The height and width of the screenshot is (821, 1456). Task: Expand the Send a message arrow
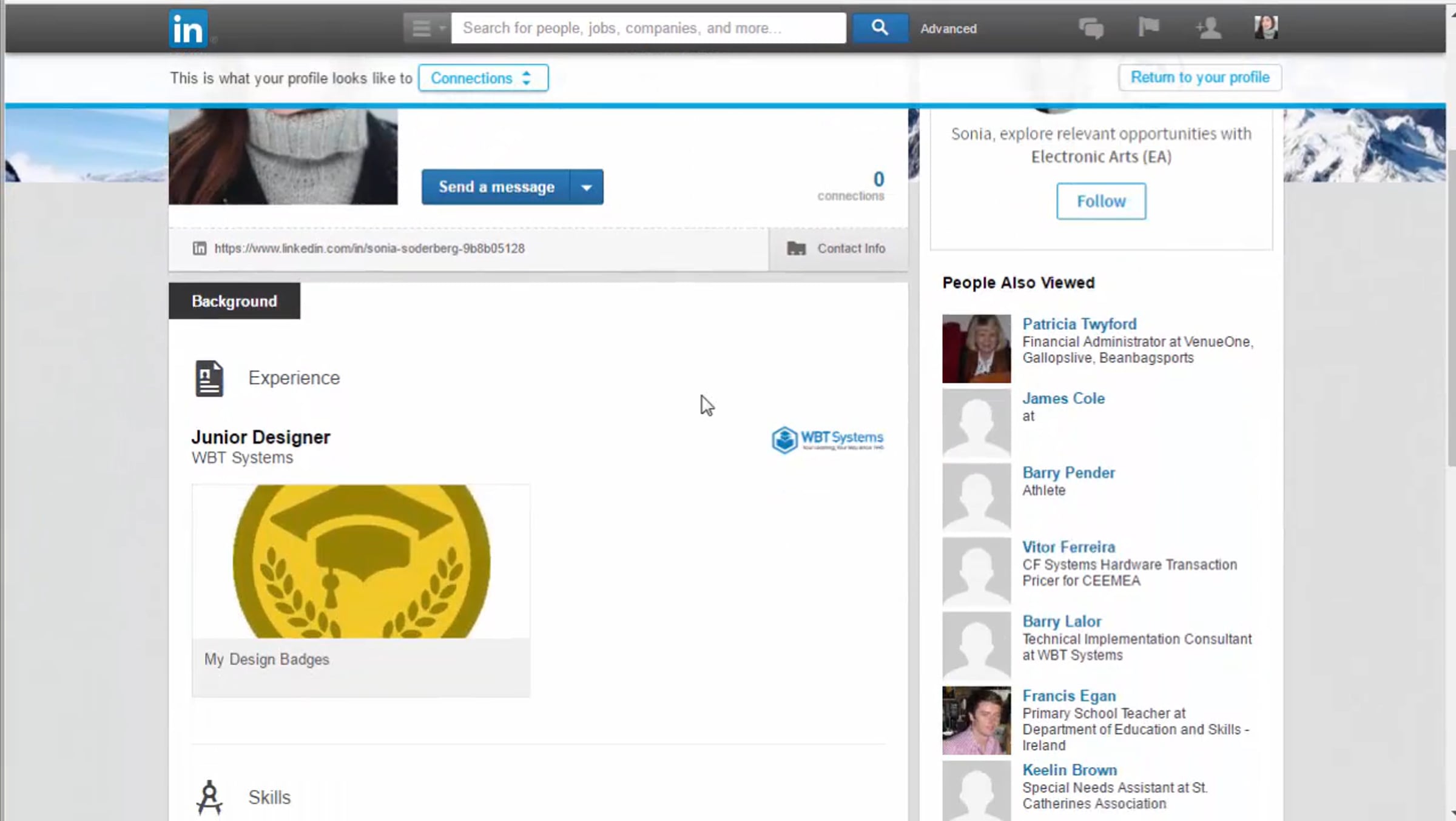(x=587, y=187)
